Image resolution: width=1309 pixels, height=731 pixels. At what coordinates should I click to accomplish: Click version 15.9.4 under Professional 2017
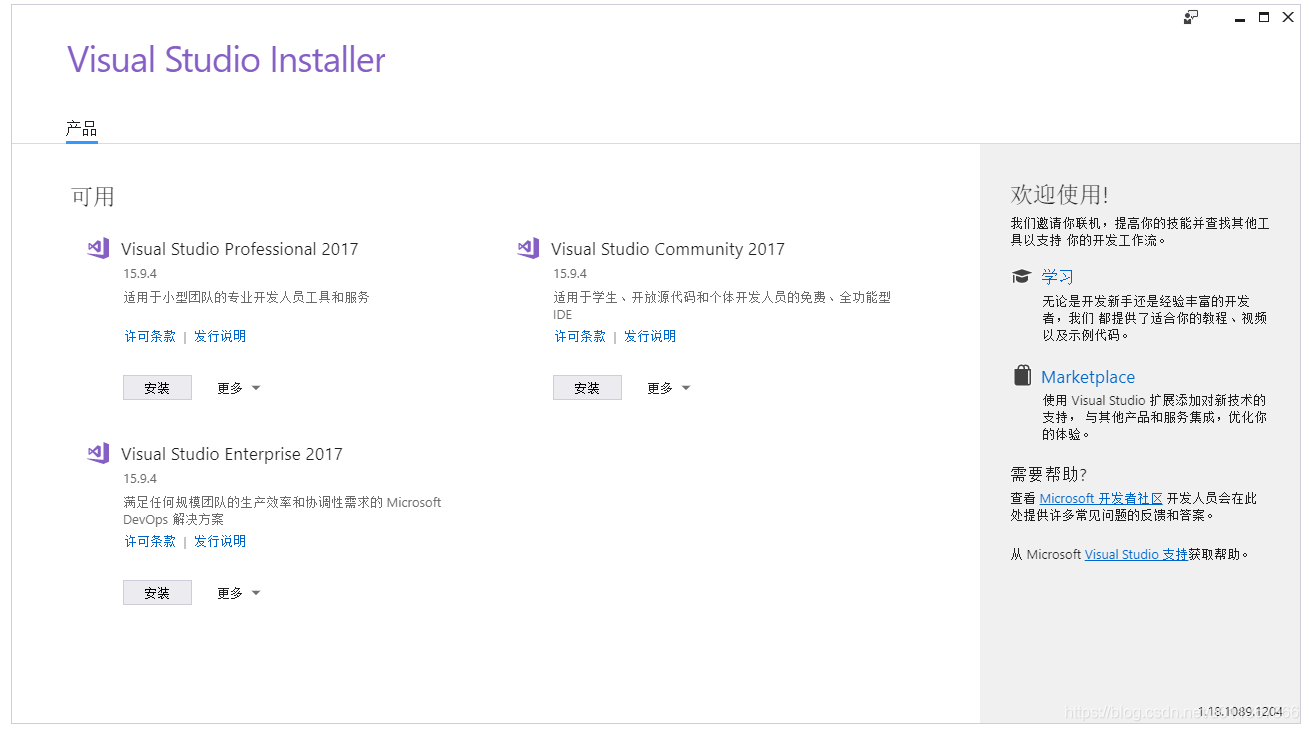(140, 273)
